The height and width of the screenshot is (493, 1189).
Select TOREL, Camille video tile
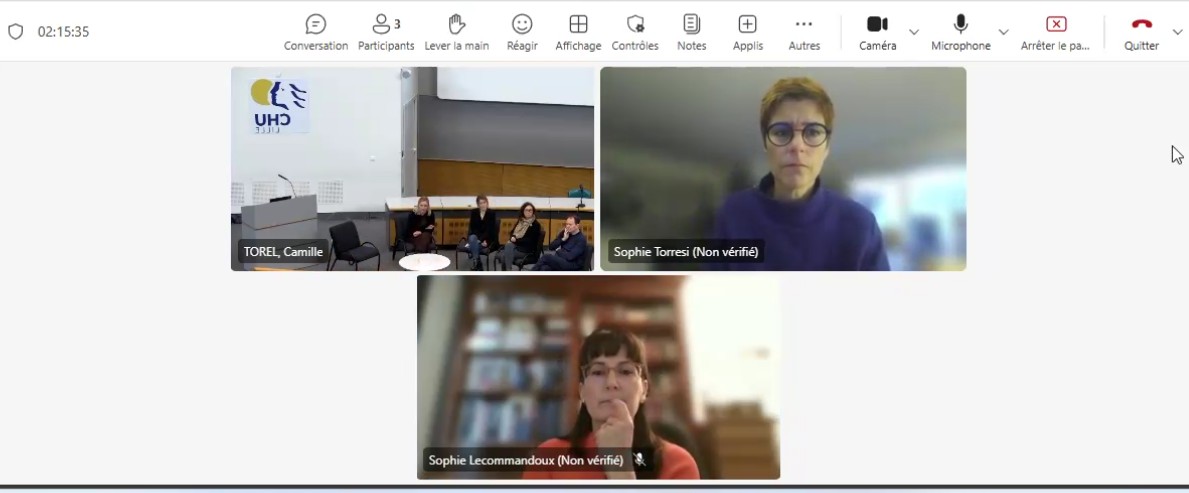(x=412, y=168)
